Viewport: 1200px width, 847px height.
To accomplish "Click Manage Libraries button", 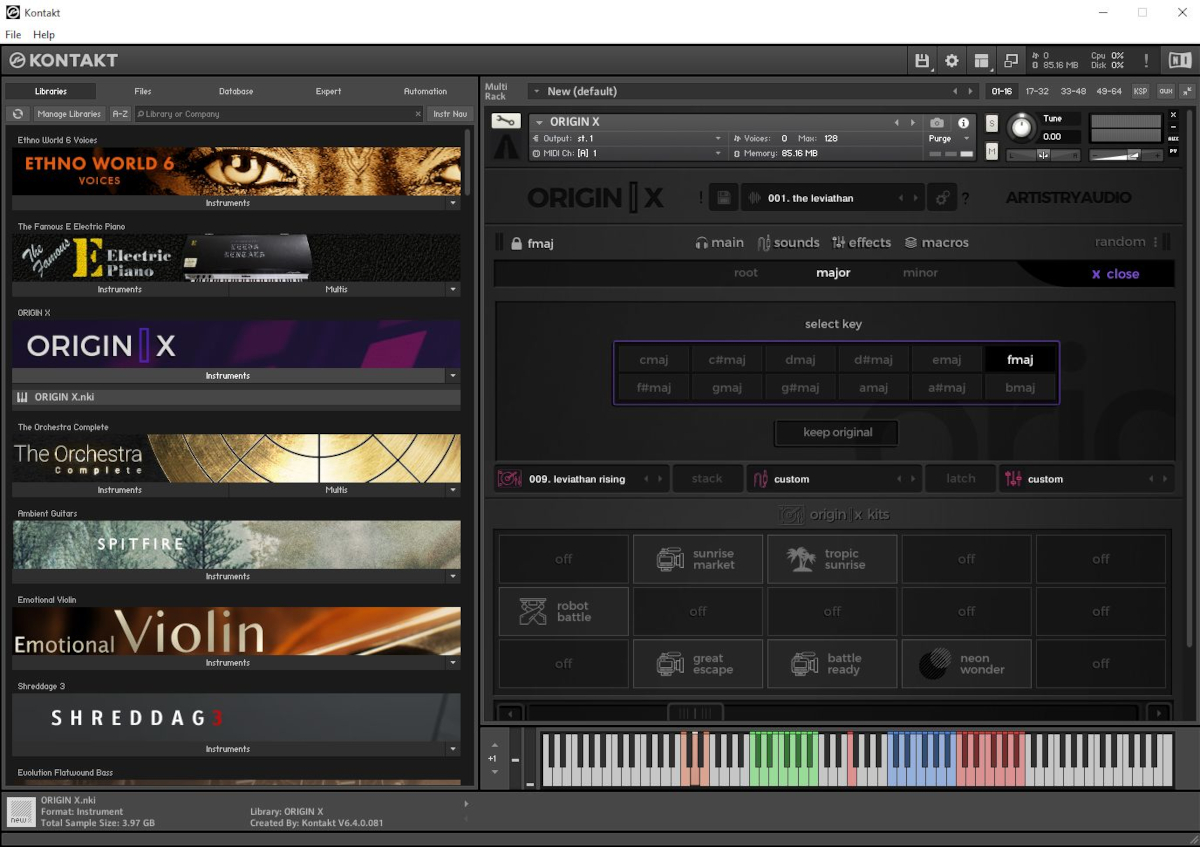I will 69,114.
